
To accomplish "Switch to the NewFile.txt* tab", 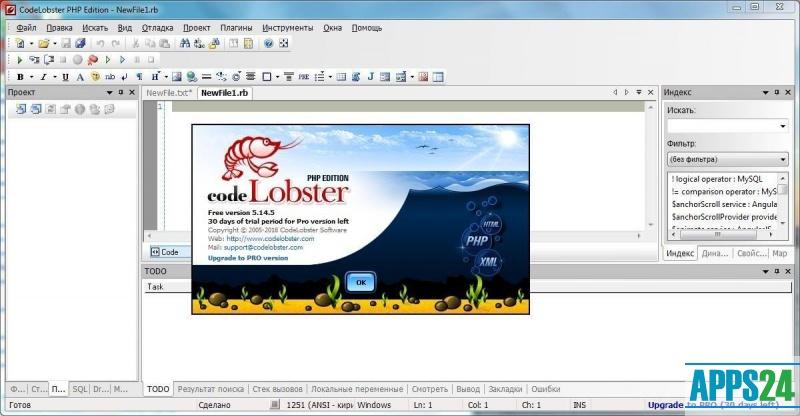I will [x=169, y=93].
